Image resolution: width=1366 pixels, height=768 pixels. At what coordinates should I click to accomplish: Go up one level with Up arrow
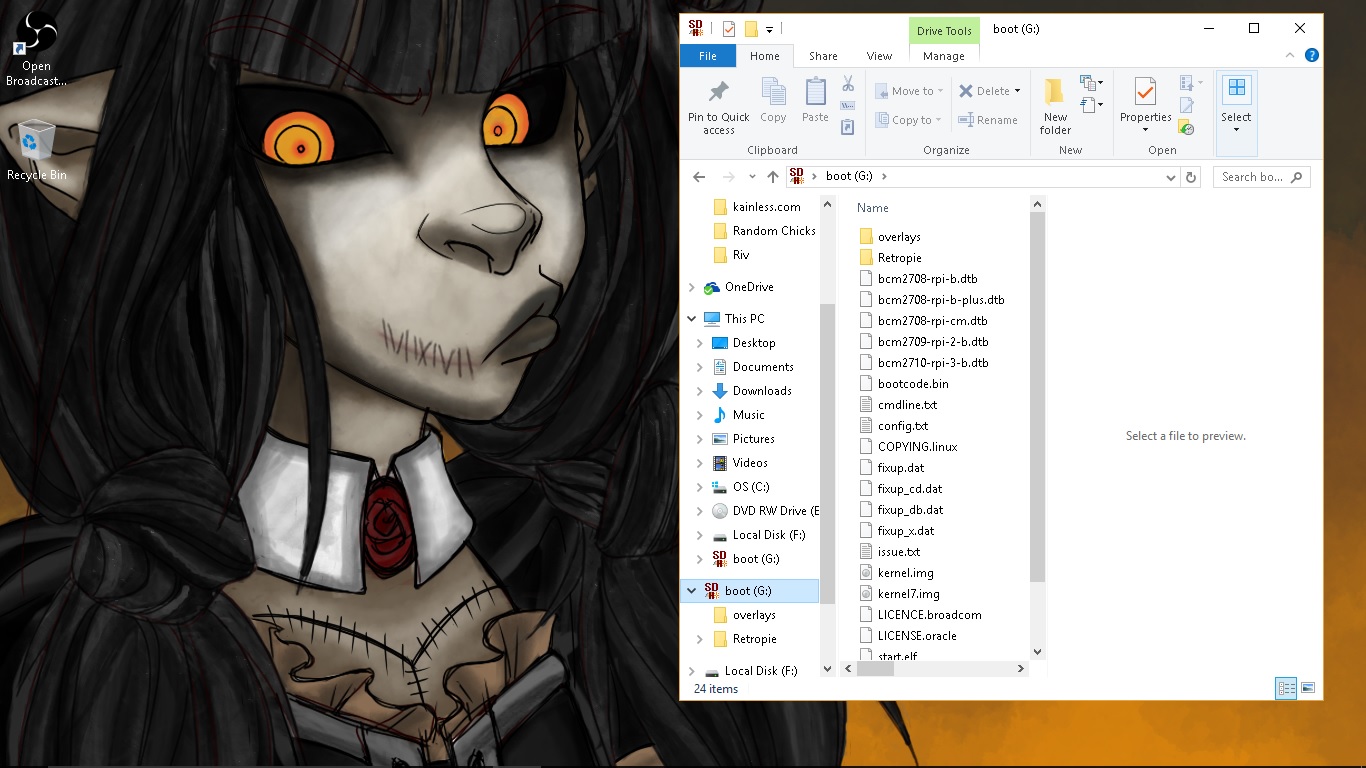point(772,177)
